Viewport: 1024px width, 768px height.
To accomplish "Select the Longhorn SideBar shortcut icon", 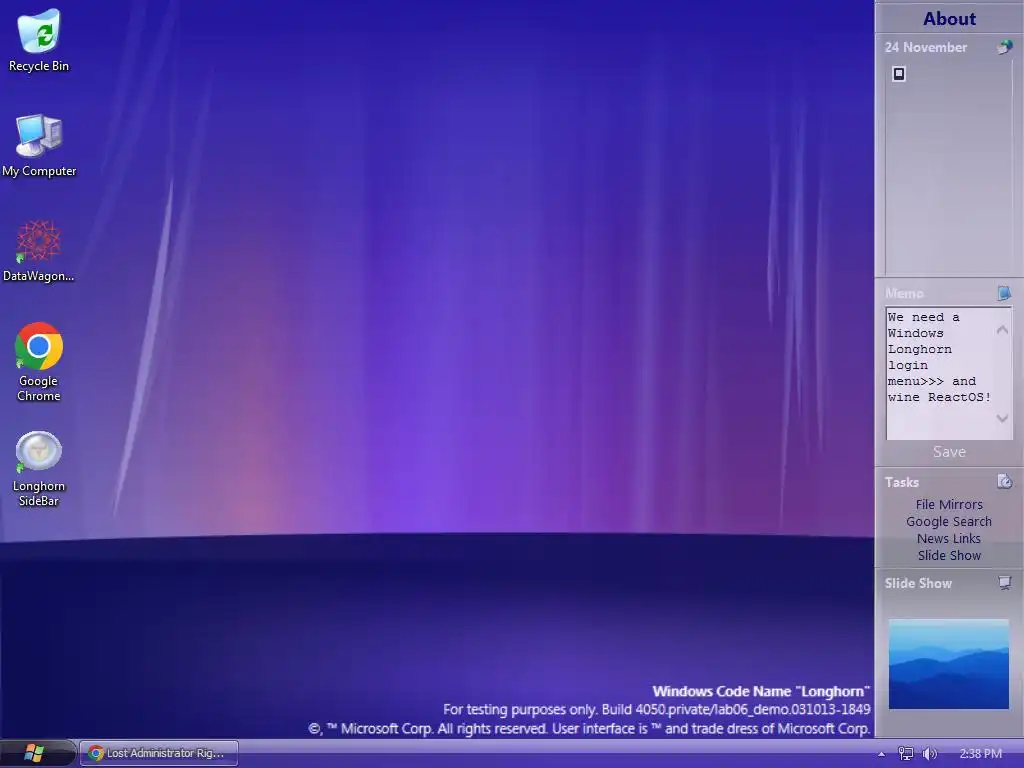I will pos(39,469).
